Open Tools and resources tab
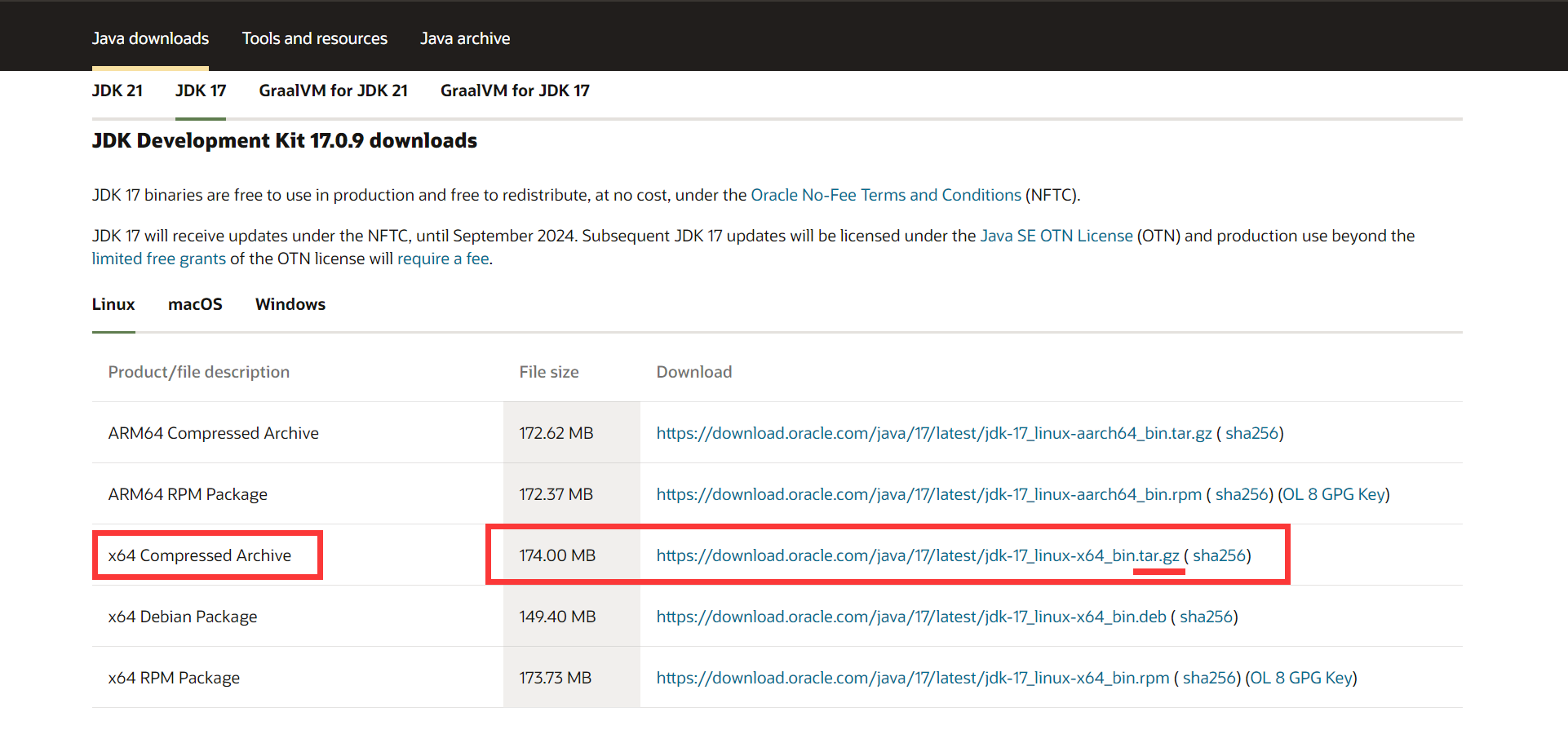The image size is (1568, 743). click(315, 38)
